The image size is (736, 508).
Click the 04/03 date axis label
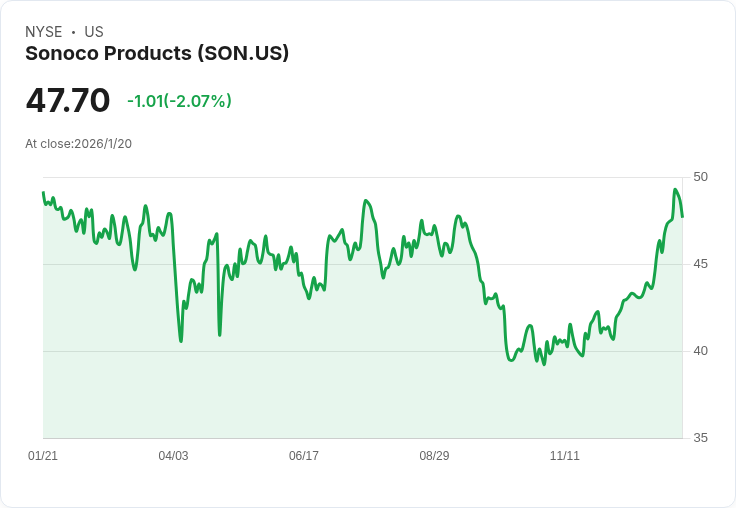[x=173, y=456]
